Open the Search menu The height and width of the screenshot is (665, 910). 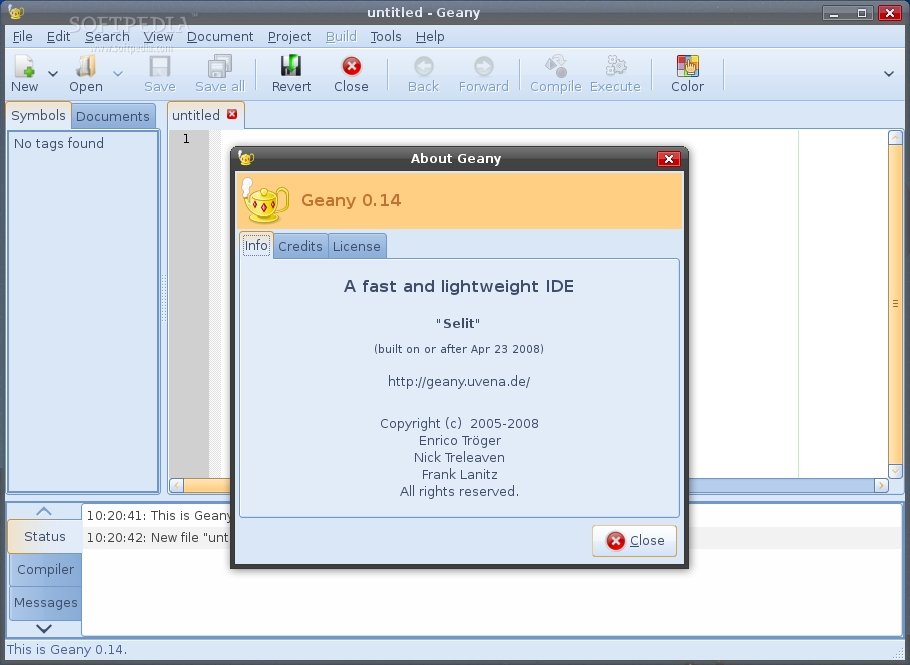point(107,37)
